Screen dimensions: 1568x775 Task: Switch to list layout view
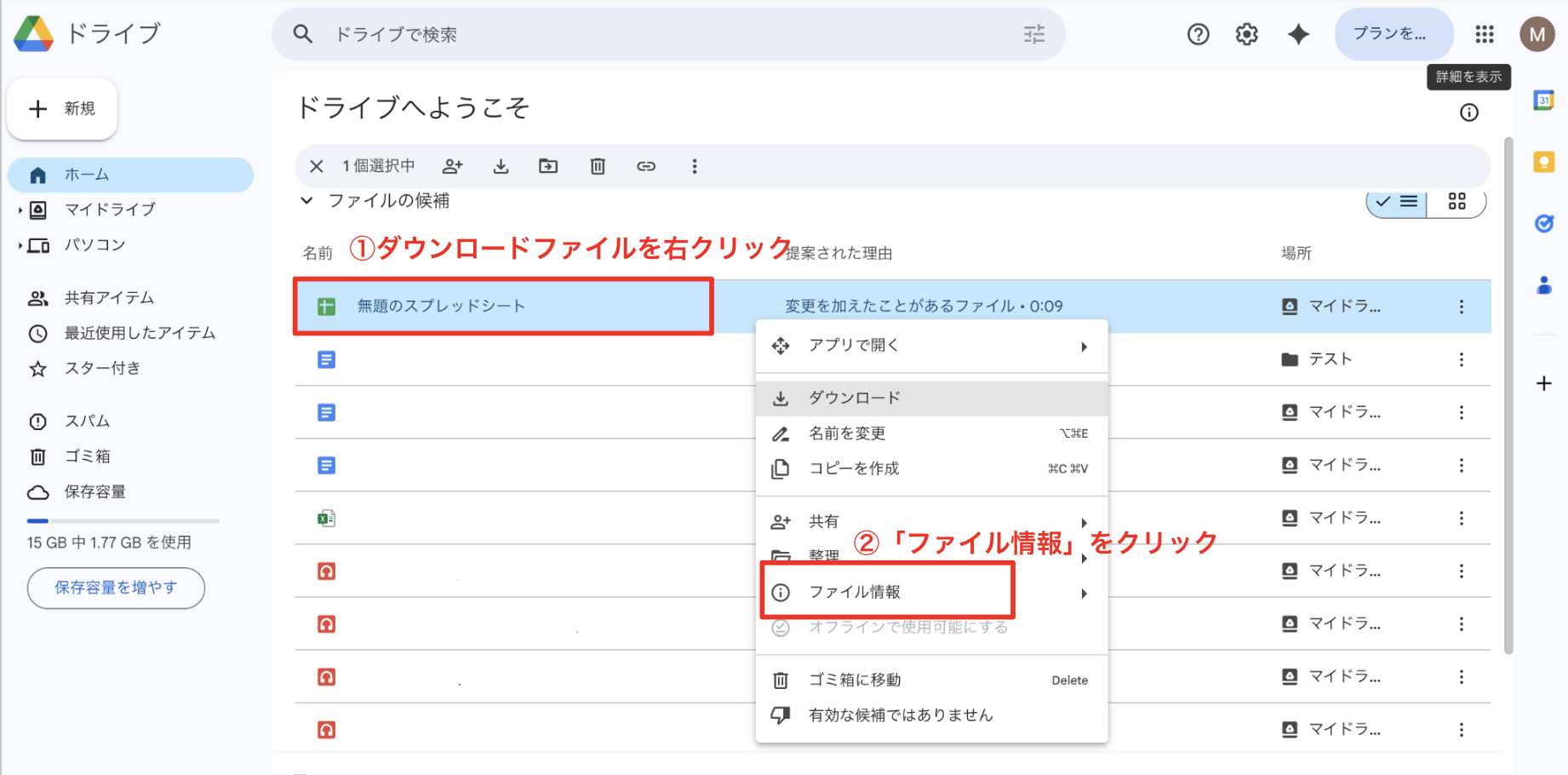pos(1397,202)
